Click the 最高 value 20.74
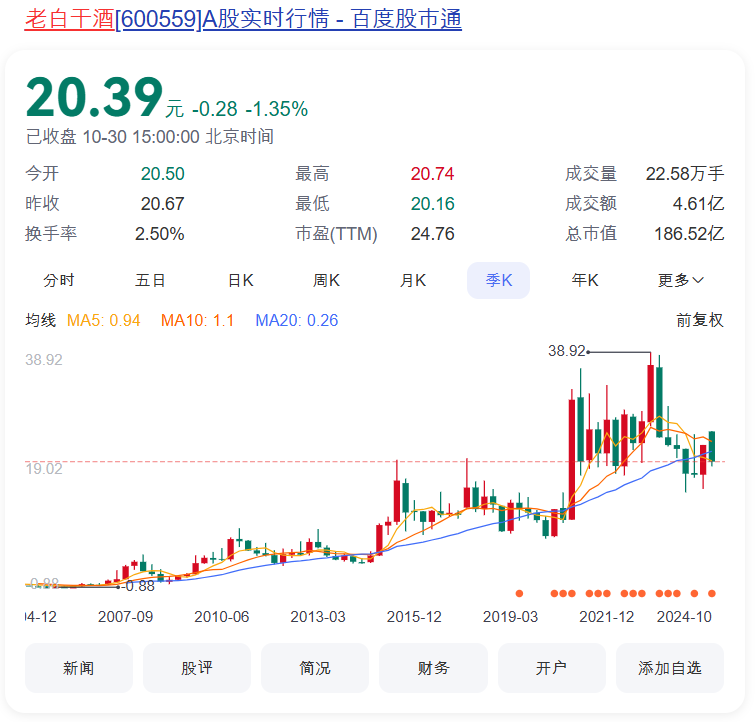This screenshot has width=755, height=722. [x=432, y=174]
